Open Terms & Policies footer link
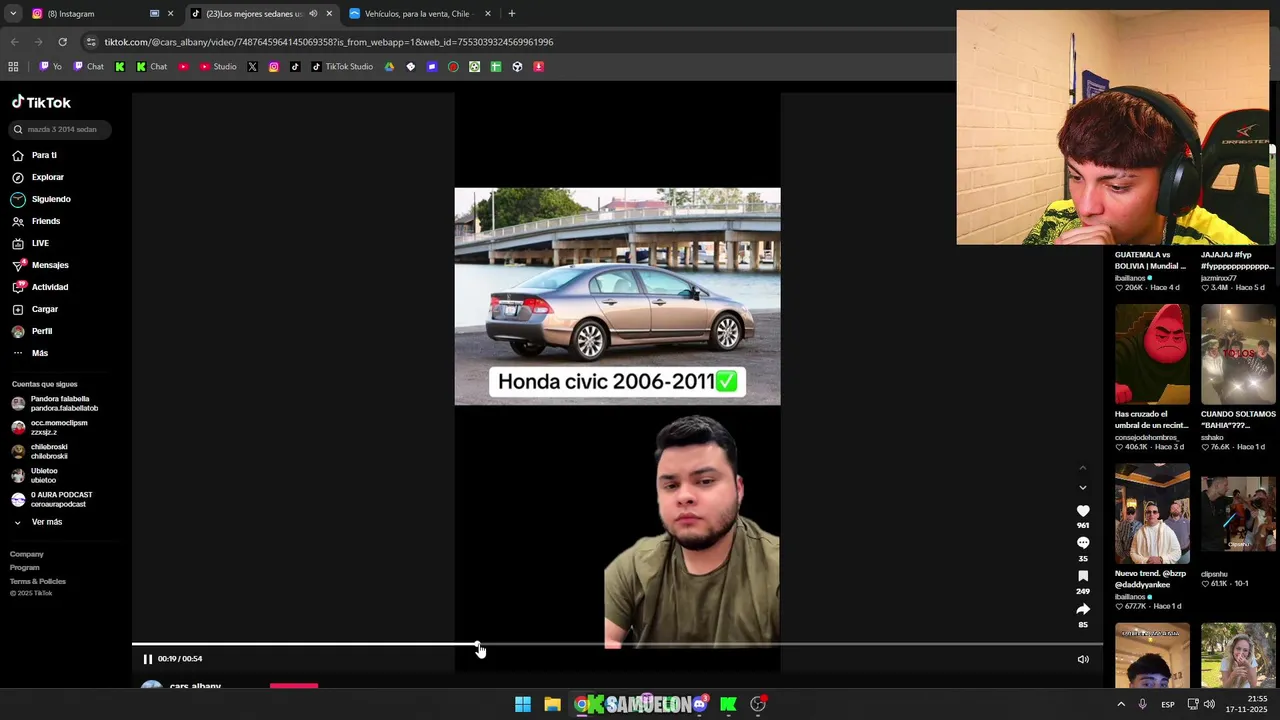The width and height of the screenshot is (1280, 720). 38,581
